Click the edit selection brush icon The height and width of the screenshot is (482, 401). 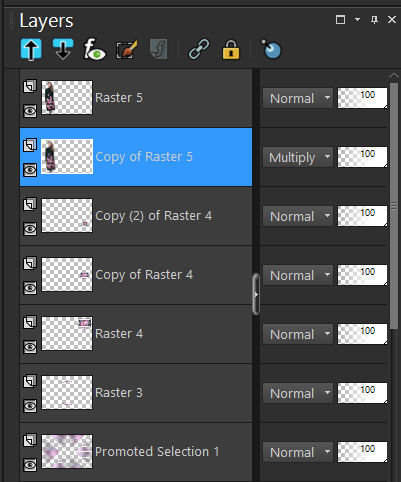coord(126,50)
